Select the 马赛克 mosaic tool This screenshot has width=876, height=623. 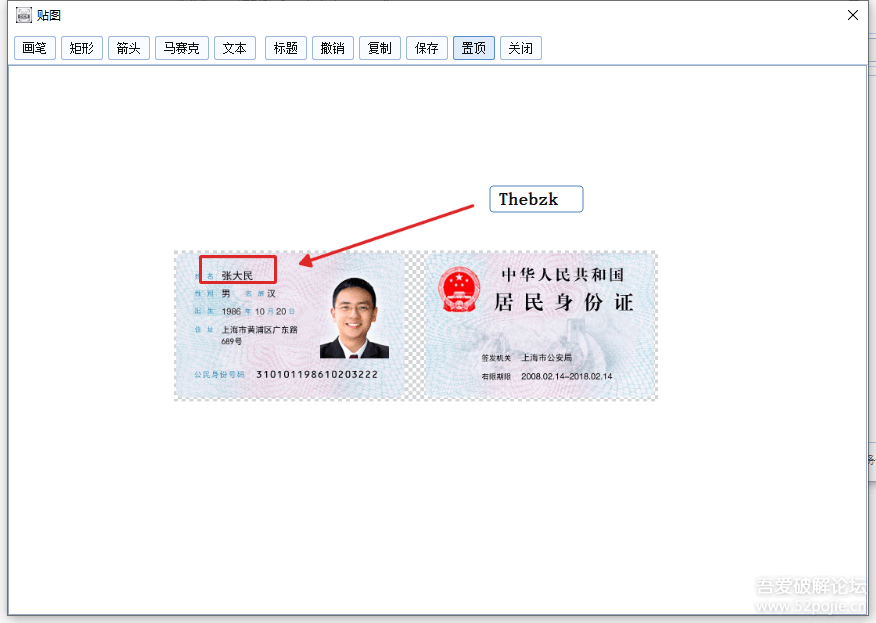(x=182, y=48)
